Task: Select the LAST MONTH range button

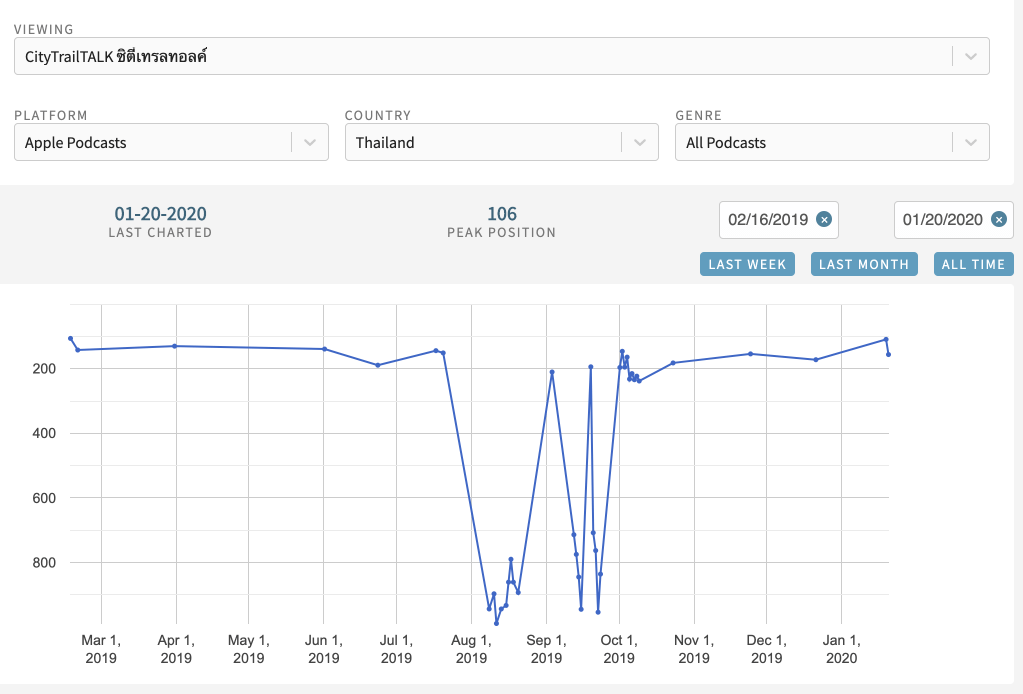Action: [x=863, y=264]
